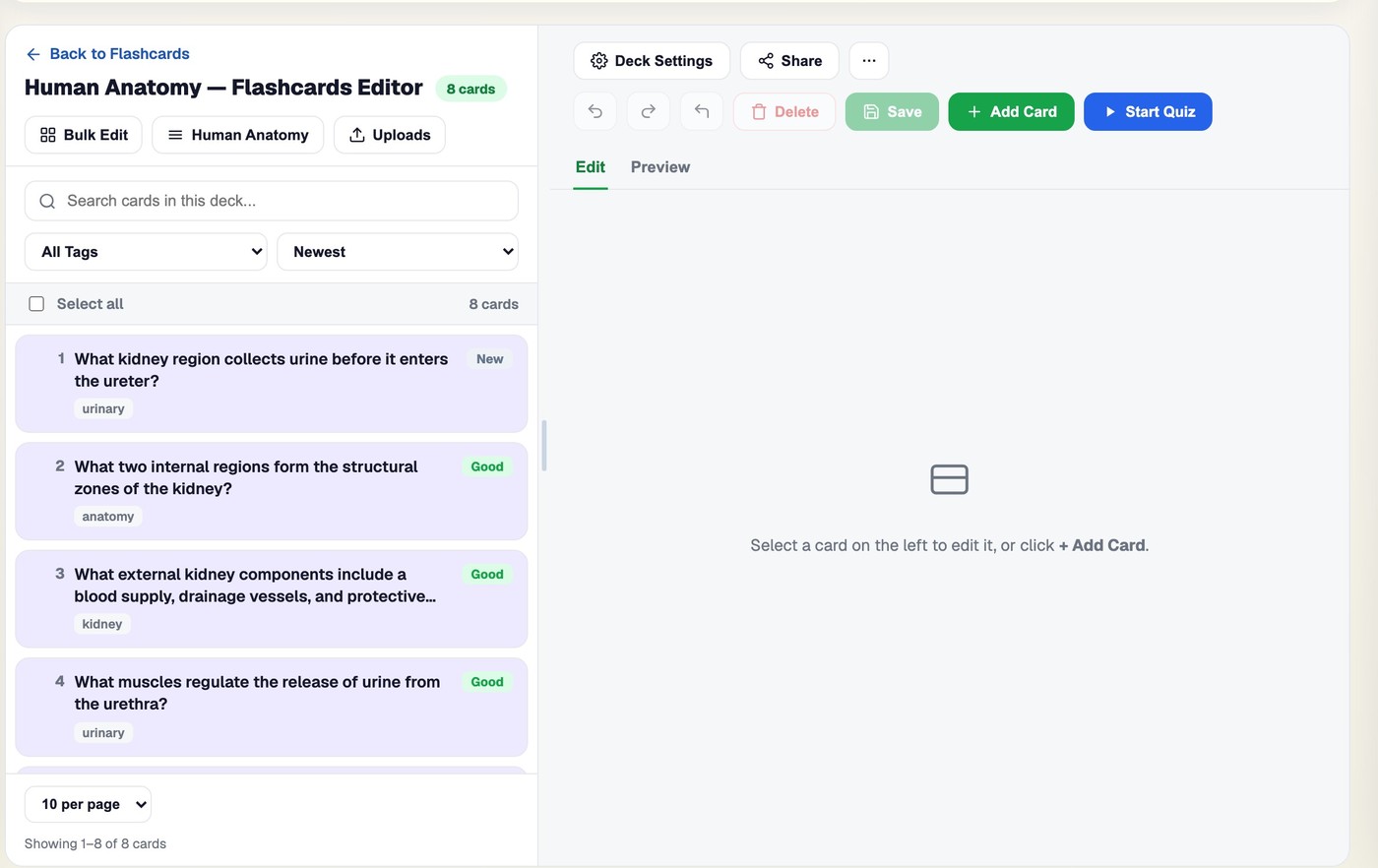1378x868 pixels.
Task: Open the Uploads panel
Action: [x=390, y=135]
